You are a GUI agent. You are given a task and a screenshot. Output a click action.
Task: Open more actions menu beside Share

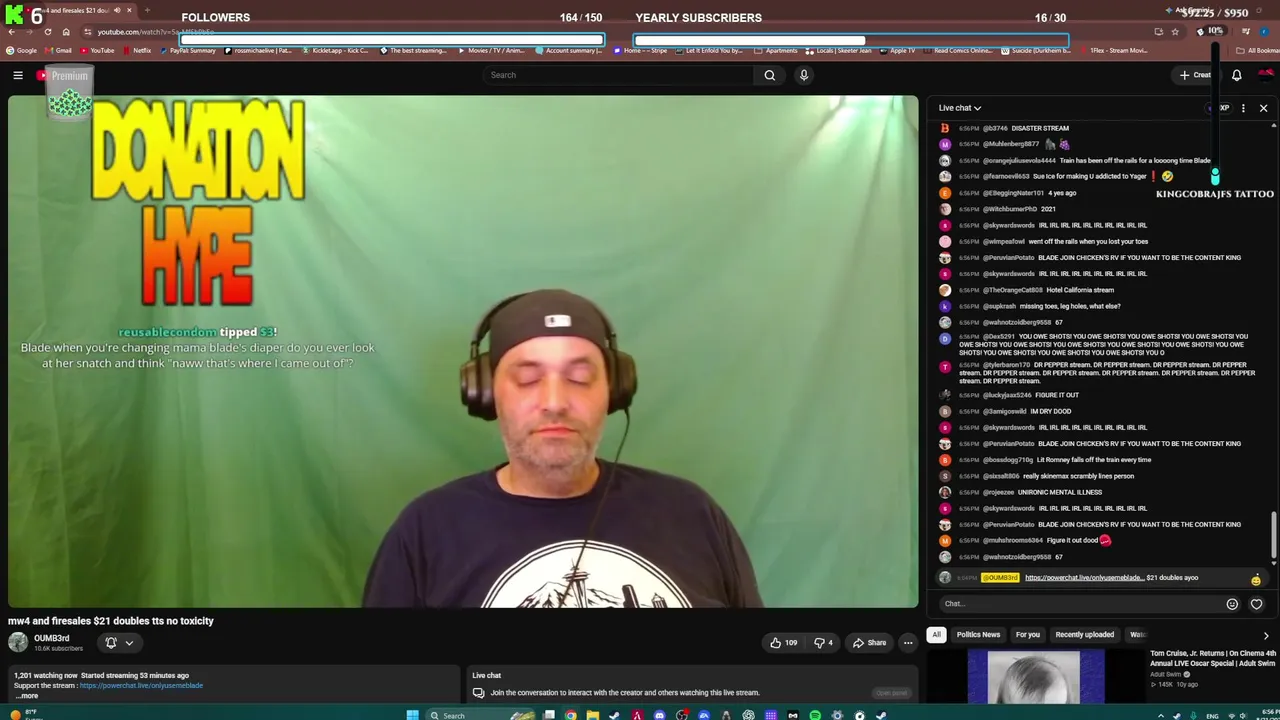[908, 643]
